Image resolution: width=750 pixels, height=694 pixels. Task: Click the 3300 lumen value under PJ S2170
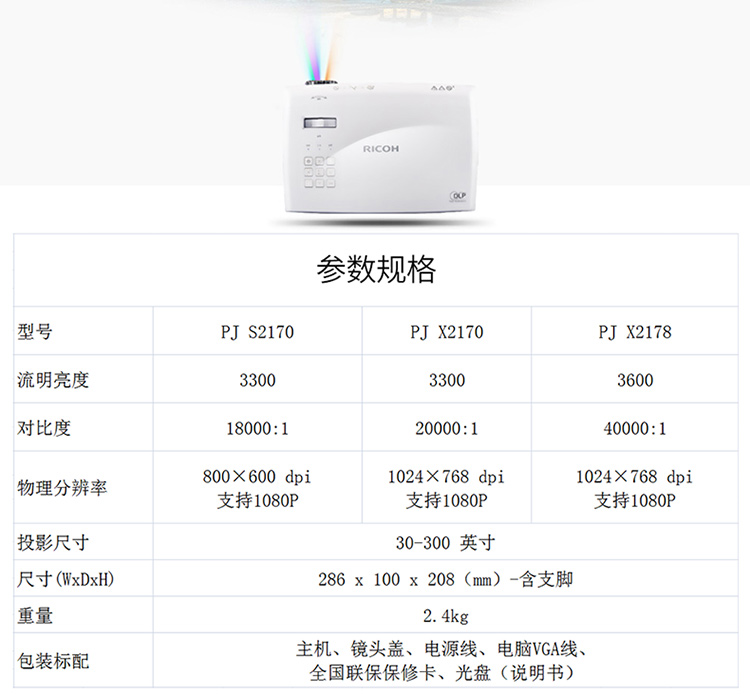tap(257, 380)
